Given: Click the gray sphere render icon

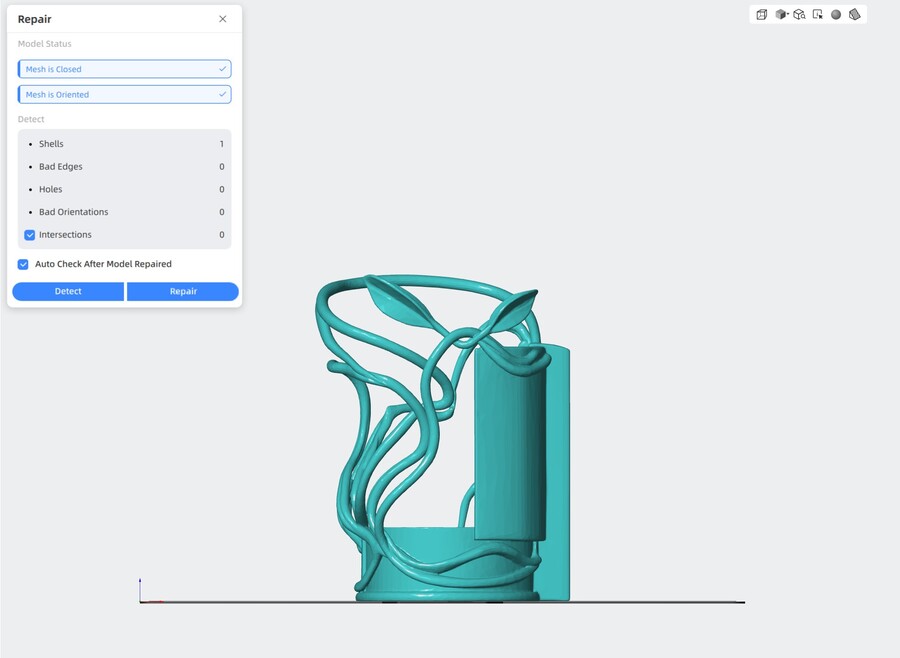Looking at the screenshot, I should tap(836, 14).
